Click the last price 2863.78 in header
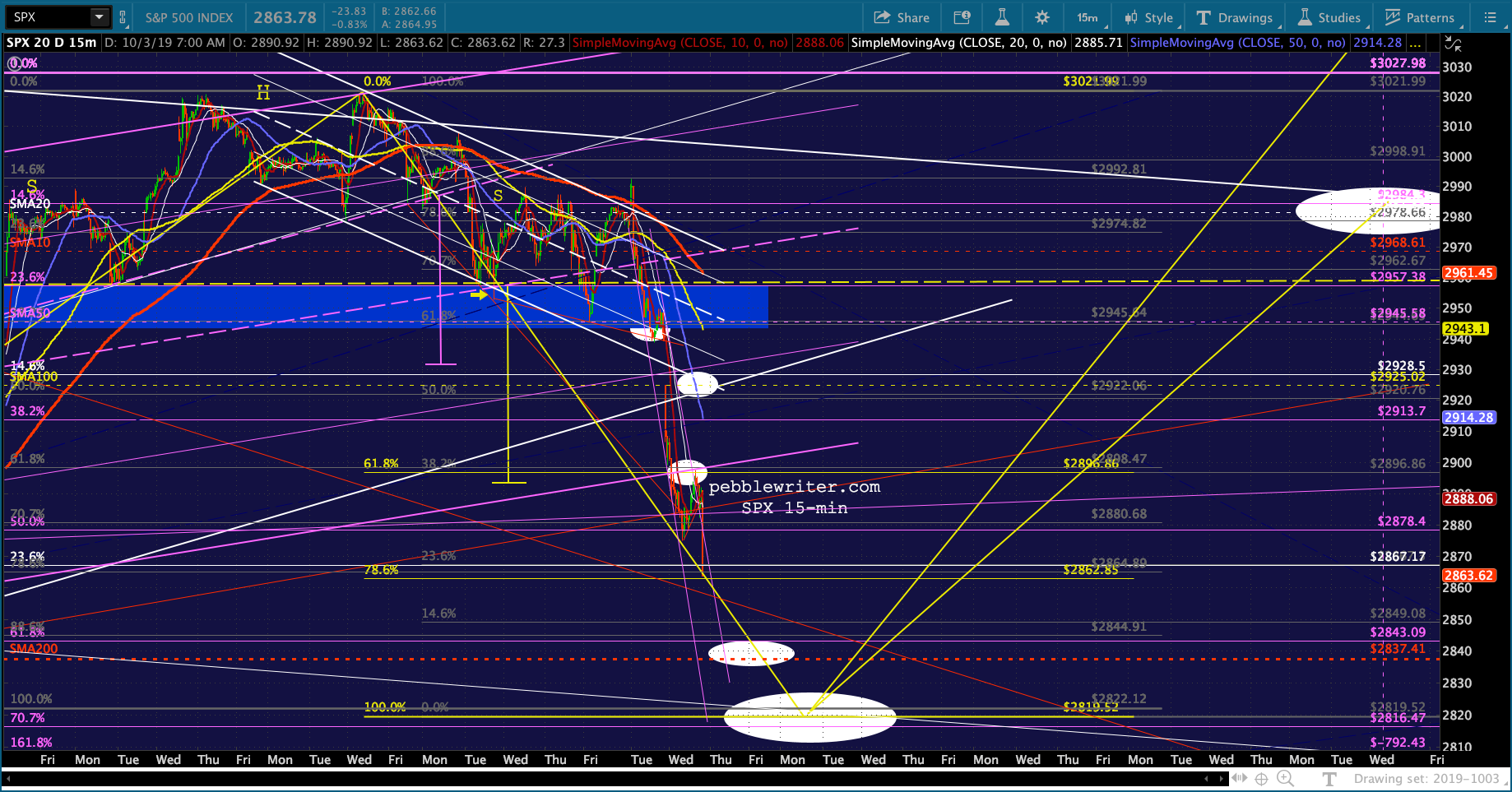The image size is (1512, 792). [285, 17]
